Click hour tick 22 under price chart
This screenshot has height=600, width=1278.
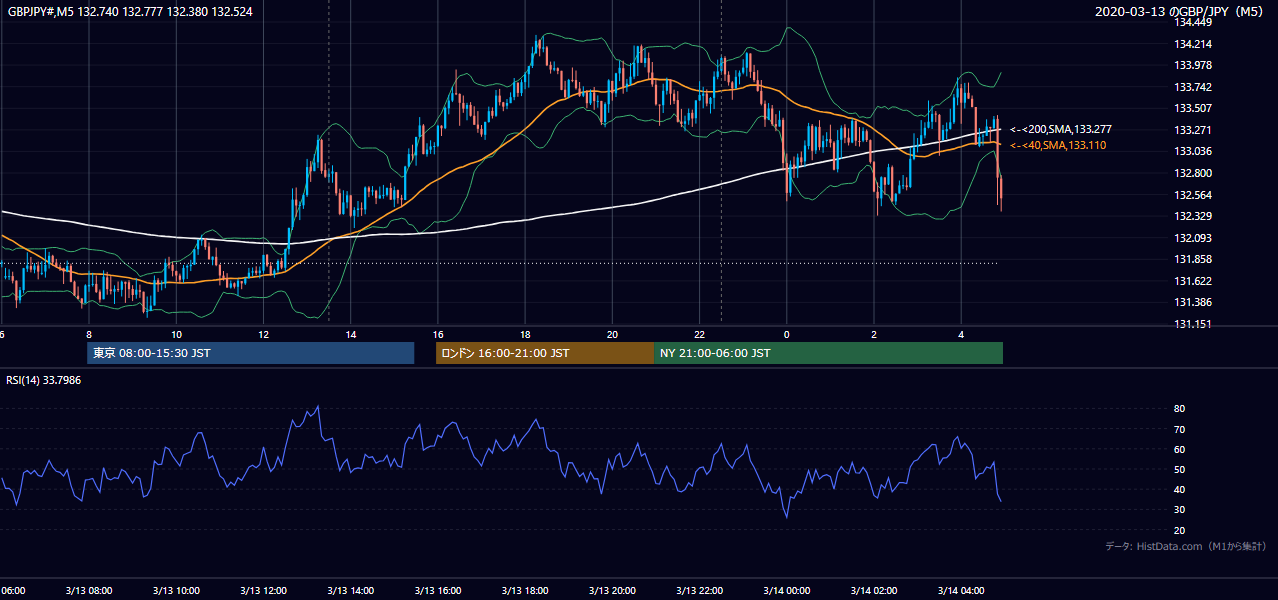699,334
